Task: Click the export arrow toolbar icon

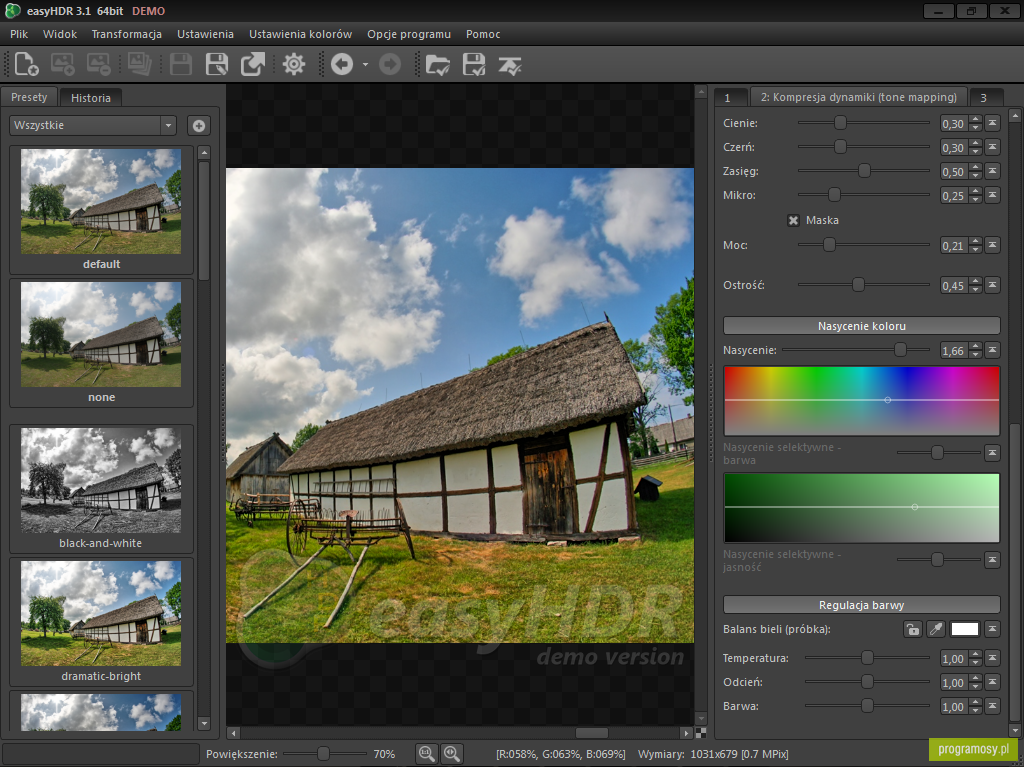Action: coord(253,64)
